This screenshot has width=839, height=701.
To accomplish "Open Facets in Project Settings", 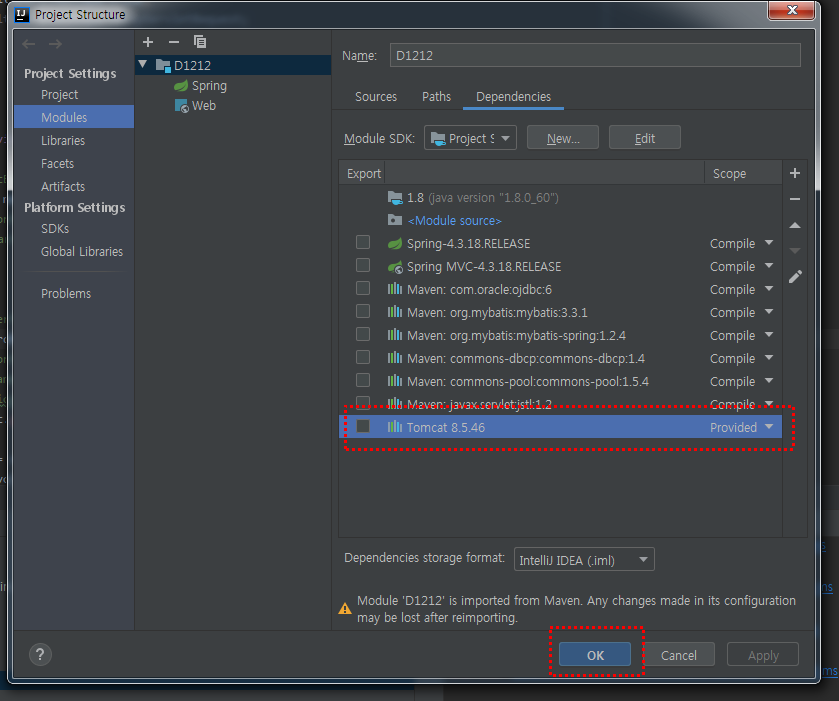I will (x=58, y=164).
